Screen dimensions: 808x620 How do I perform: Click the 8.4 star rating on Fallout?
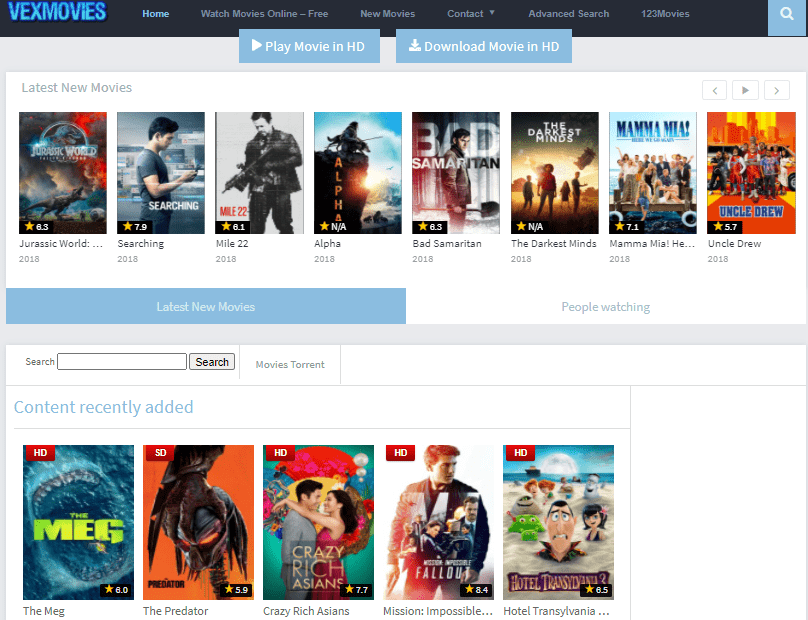[476, 590]
